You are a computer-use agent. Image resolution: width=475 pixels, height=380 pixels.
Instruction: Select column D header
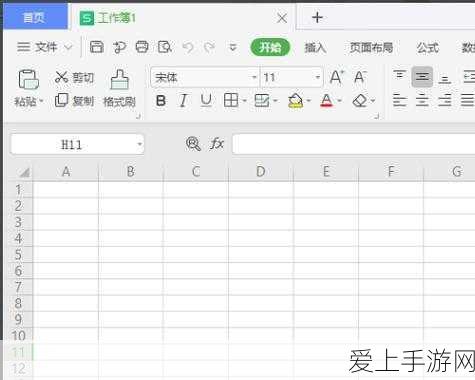pos(261,171)
